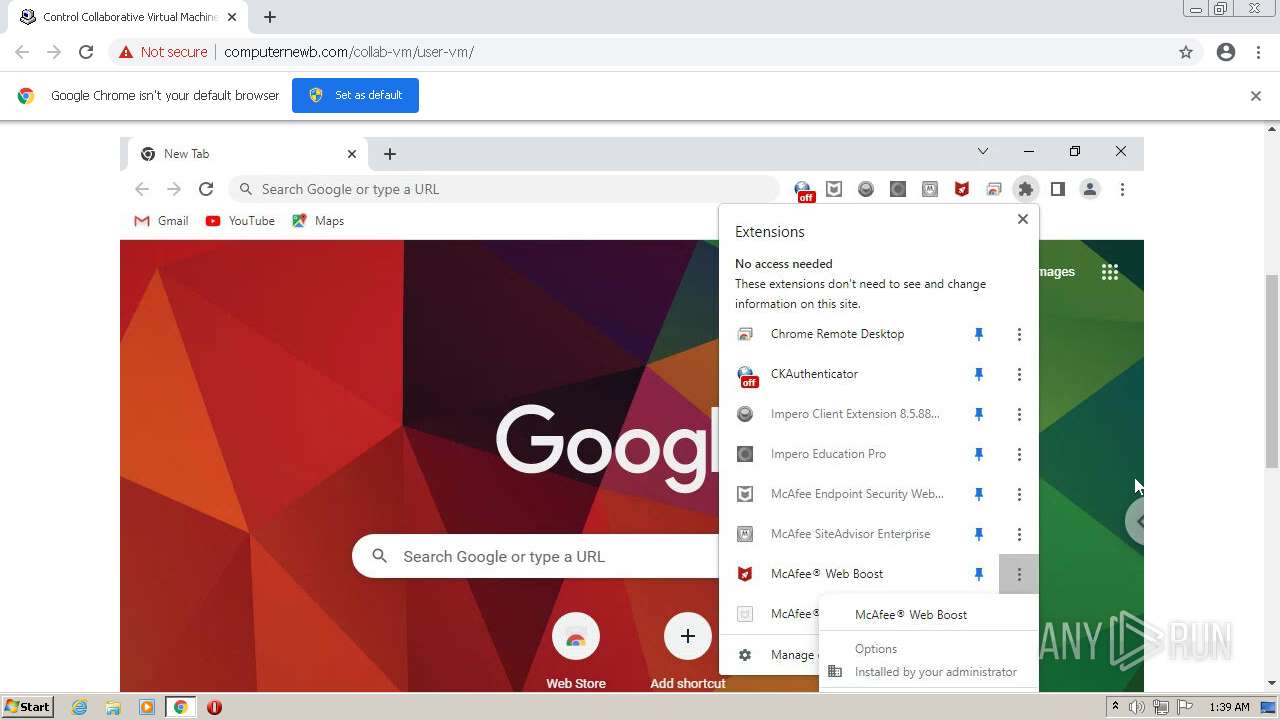This screenshot has height=720, width=1280.
Task: Open the Windows Start button
Action: pos(28,707)
